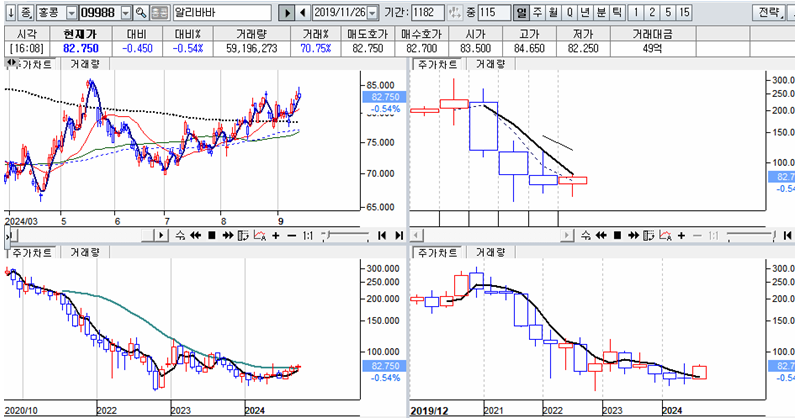This screenshot has width=797, height=420.
Task: Click the down-arrow icon at far top-left
Action: click(9, 13)
